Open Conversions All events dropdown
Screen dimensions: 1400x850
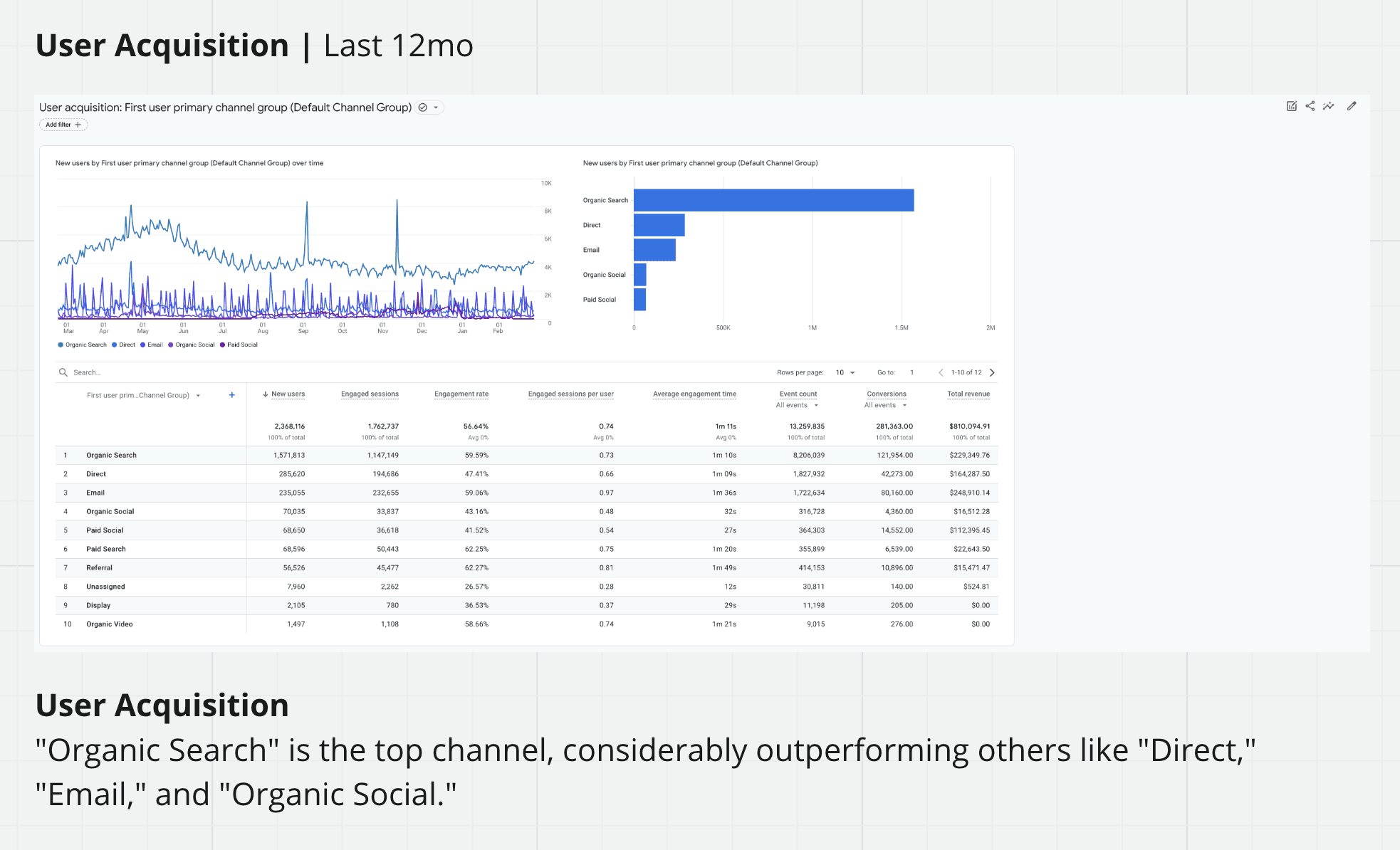[x=885, y=405]
